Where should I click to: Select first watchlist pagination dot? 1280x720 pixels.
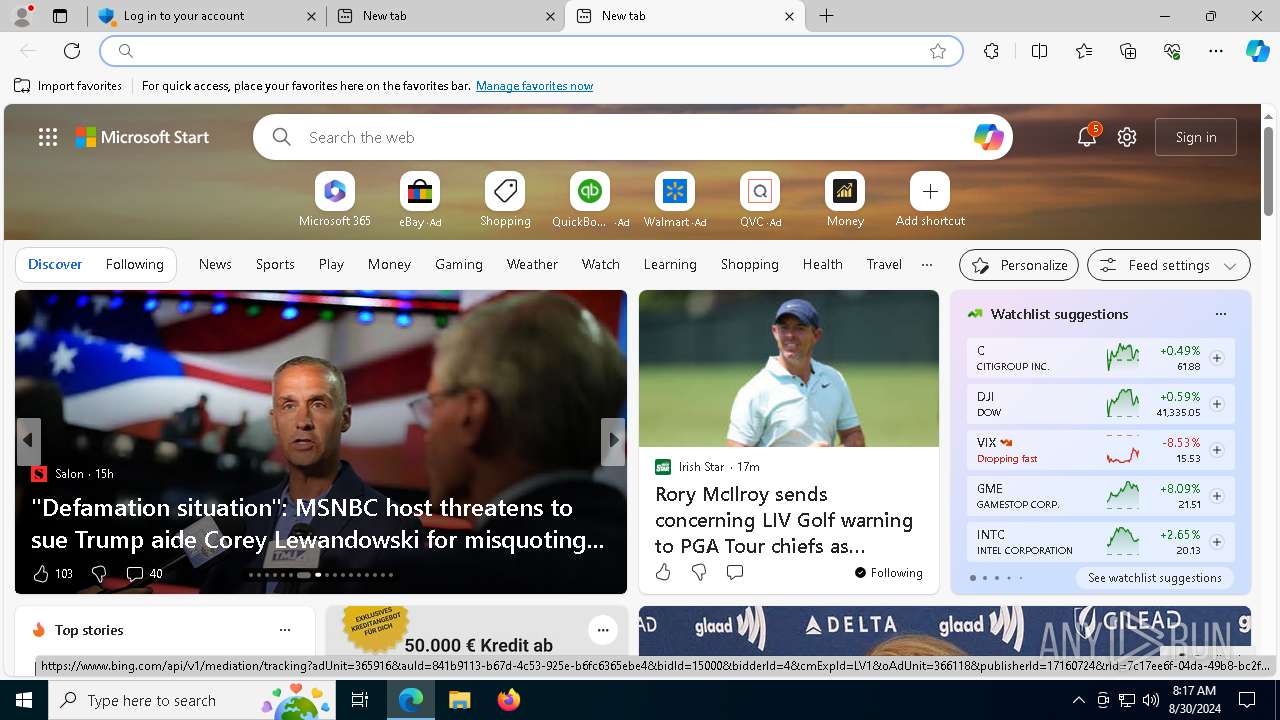tap(973, 578)
